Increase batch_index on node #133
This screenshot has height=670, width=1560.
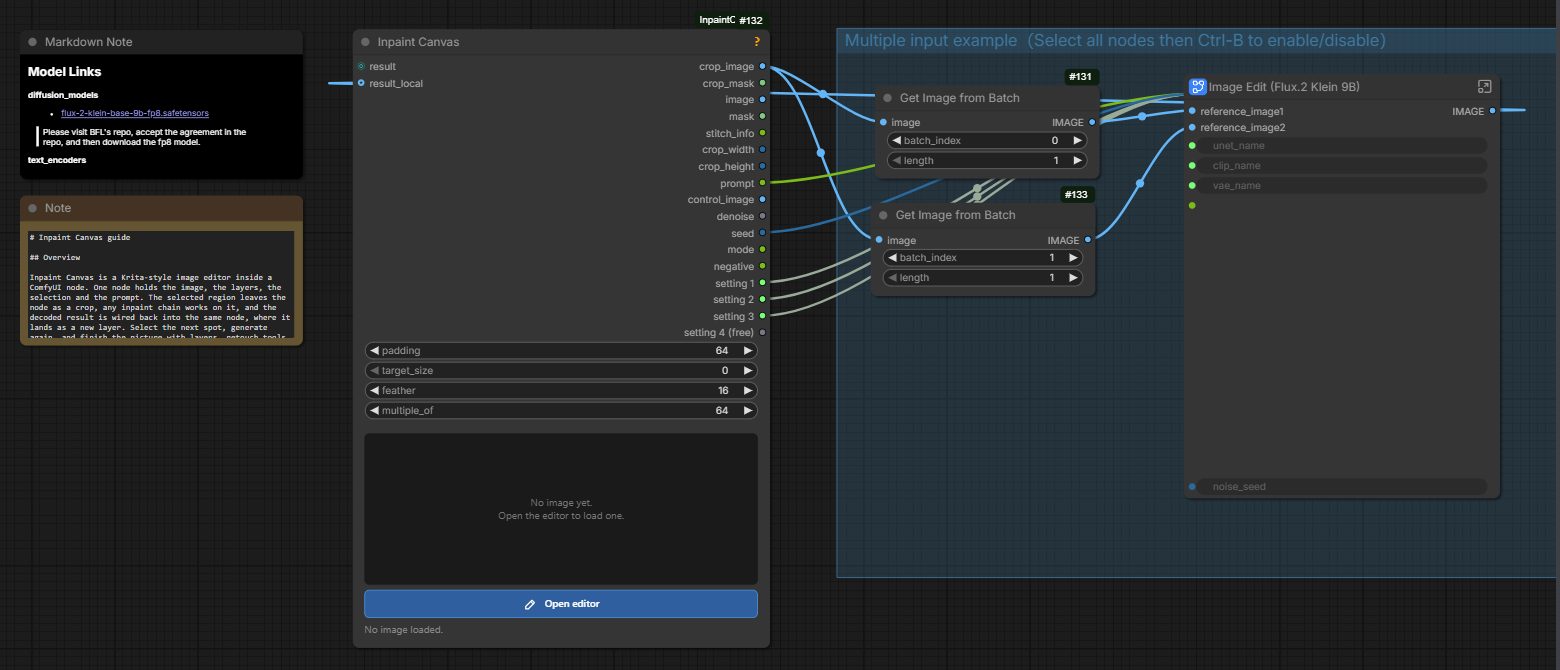(1073, 258)
